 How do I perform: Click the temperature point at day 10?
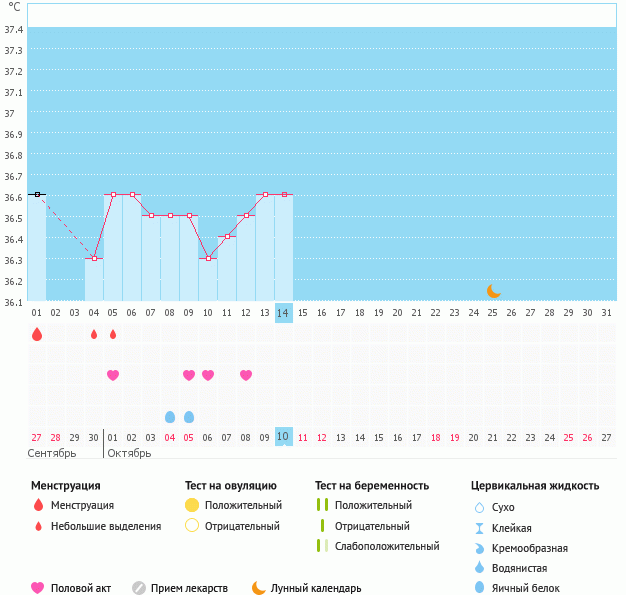tap(208, 258)
